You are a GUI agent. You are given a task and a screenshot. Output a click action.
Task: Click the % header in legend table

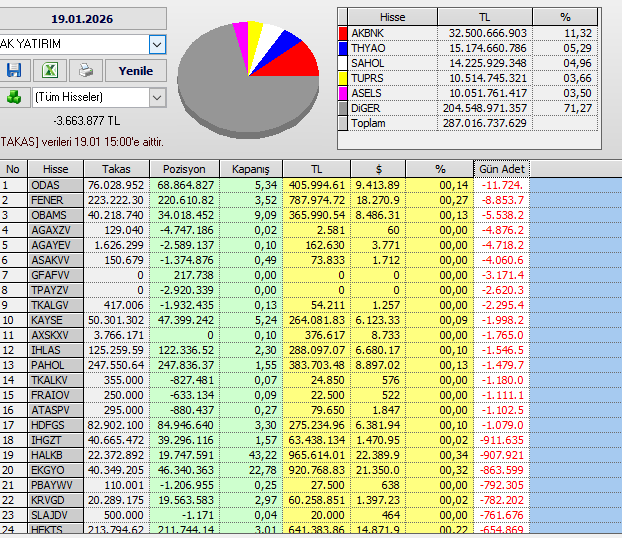click(x=565, y=17)
